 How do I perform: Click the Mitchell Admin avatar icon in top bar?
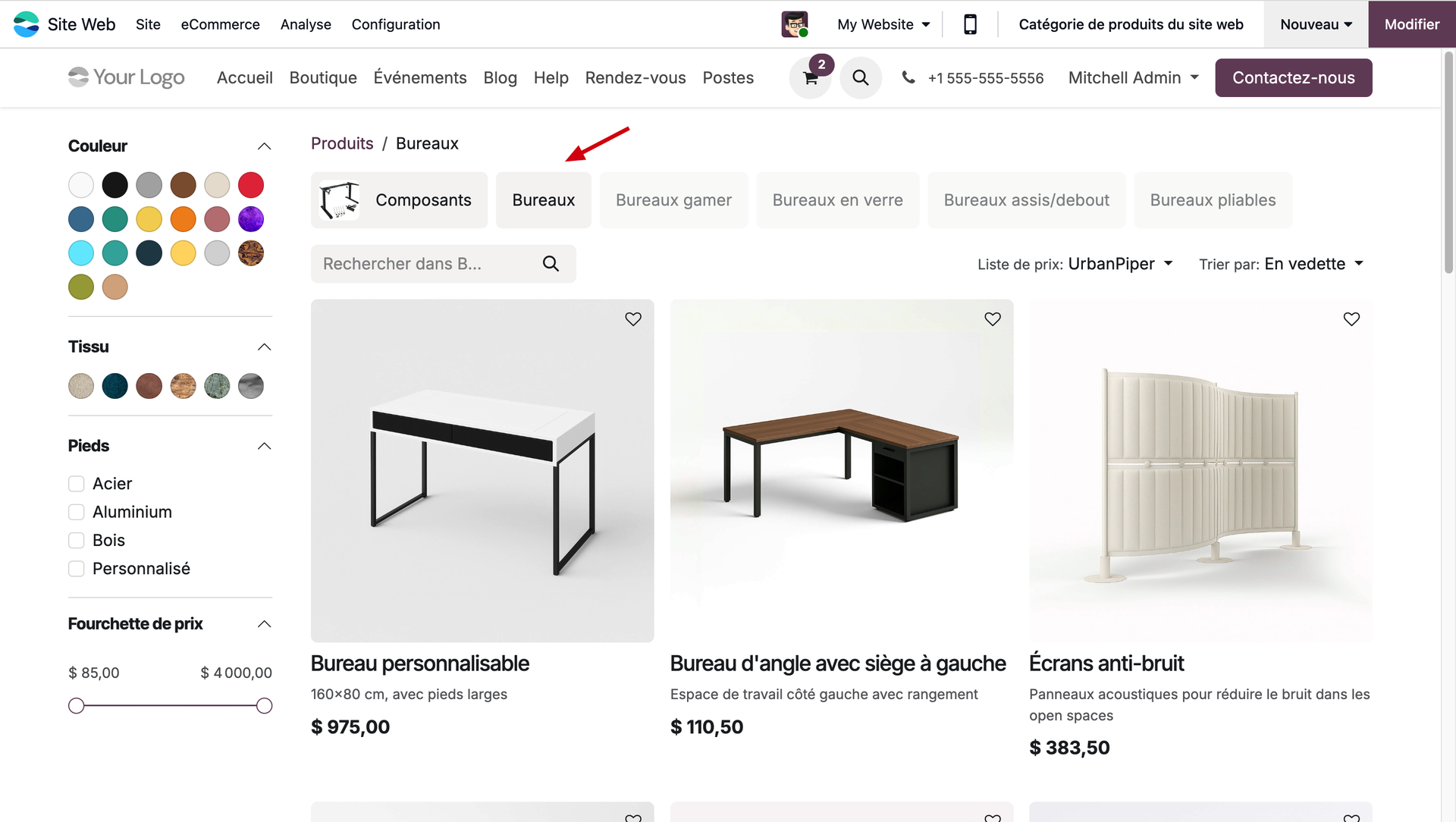pos(794,24)
